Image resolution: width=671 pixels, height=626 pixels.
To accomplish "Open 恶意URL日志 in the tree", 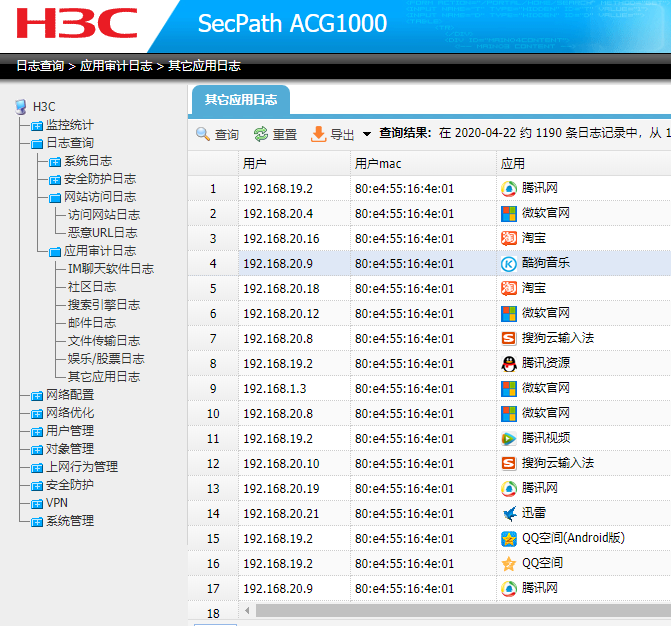I will [x=103, y=233].
